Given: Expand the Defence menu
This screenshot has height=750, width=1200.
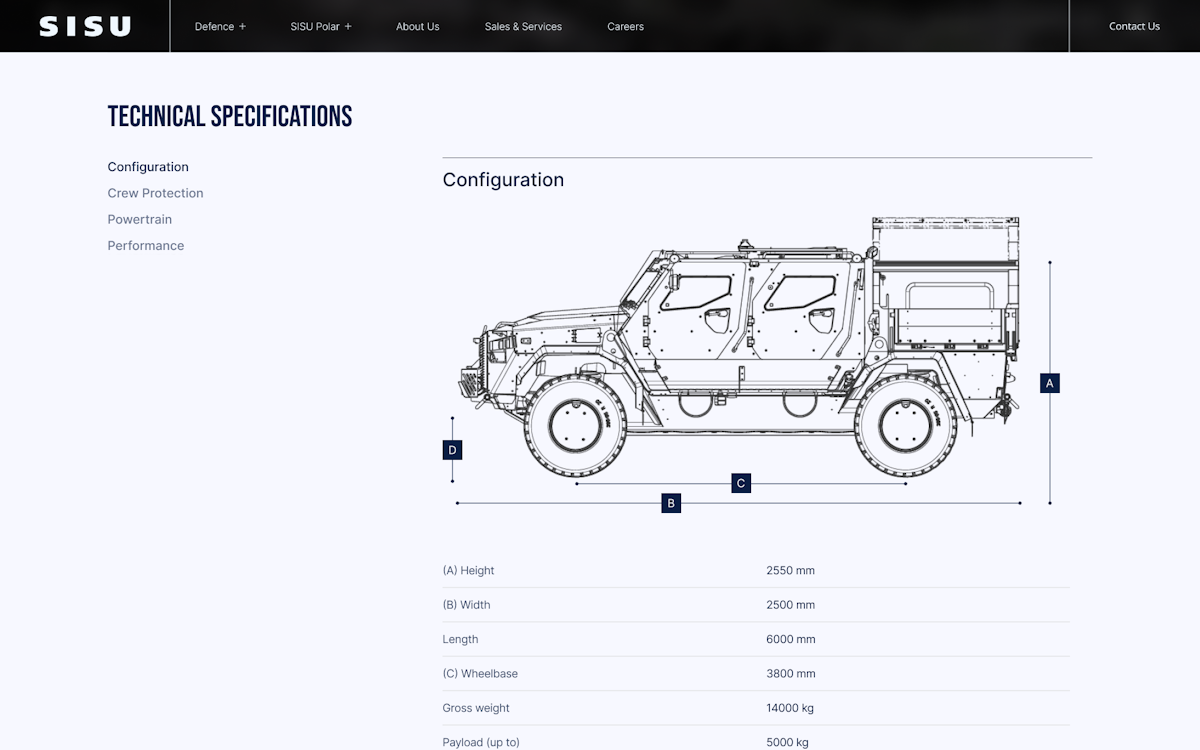Looking at the screenshot, I should 220,26.
